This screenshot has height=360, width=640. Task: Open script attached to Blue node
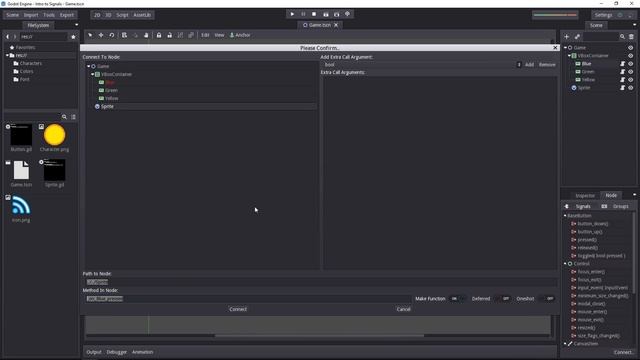(622, 64)
